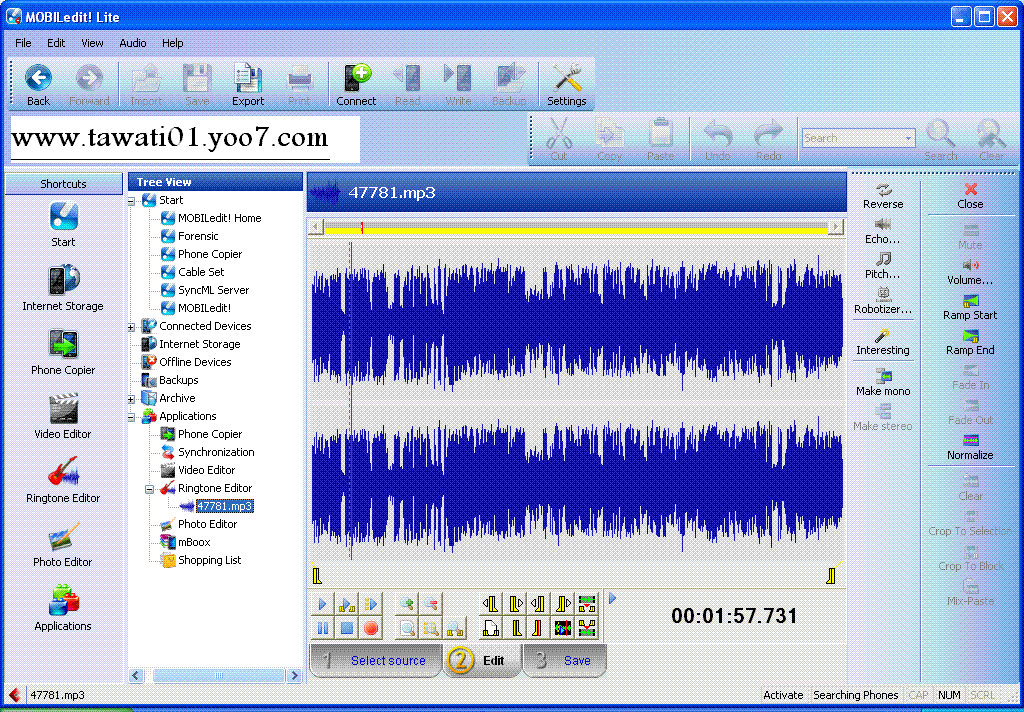Set markers around the whole document
Viewport: 1024px width, 712px height.
[x=491, y=628]
